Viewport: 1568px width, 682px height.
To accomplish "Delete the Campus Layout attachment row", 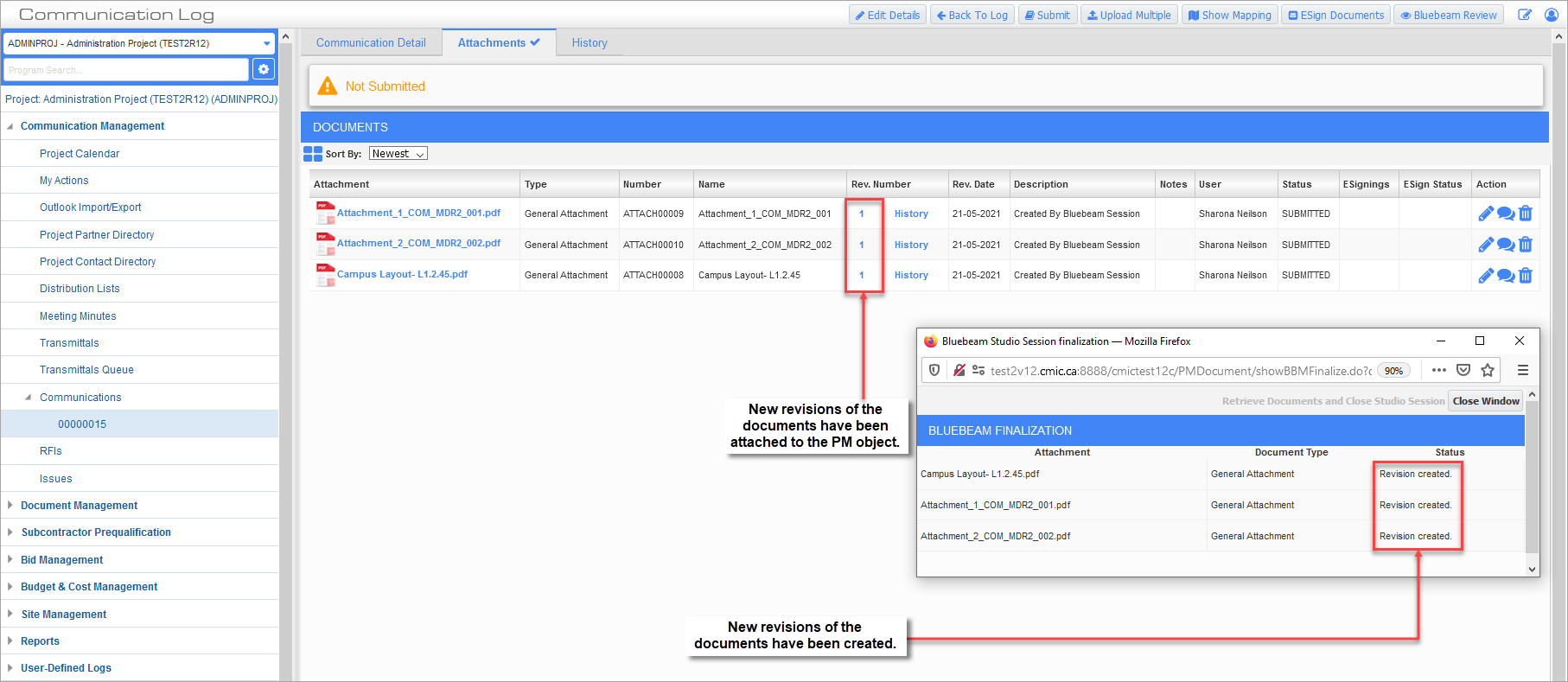I will point(1526,276).
